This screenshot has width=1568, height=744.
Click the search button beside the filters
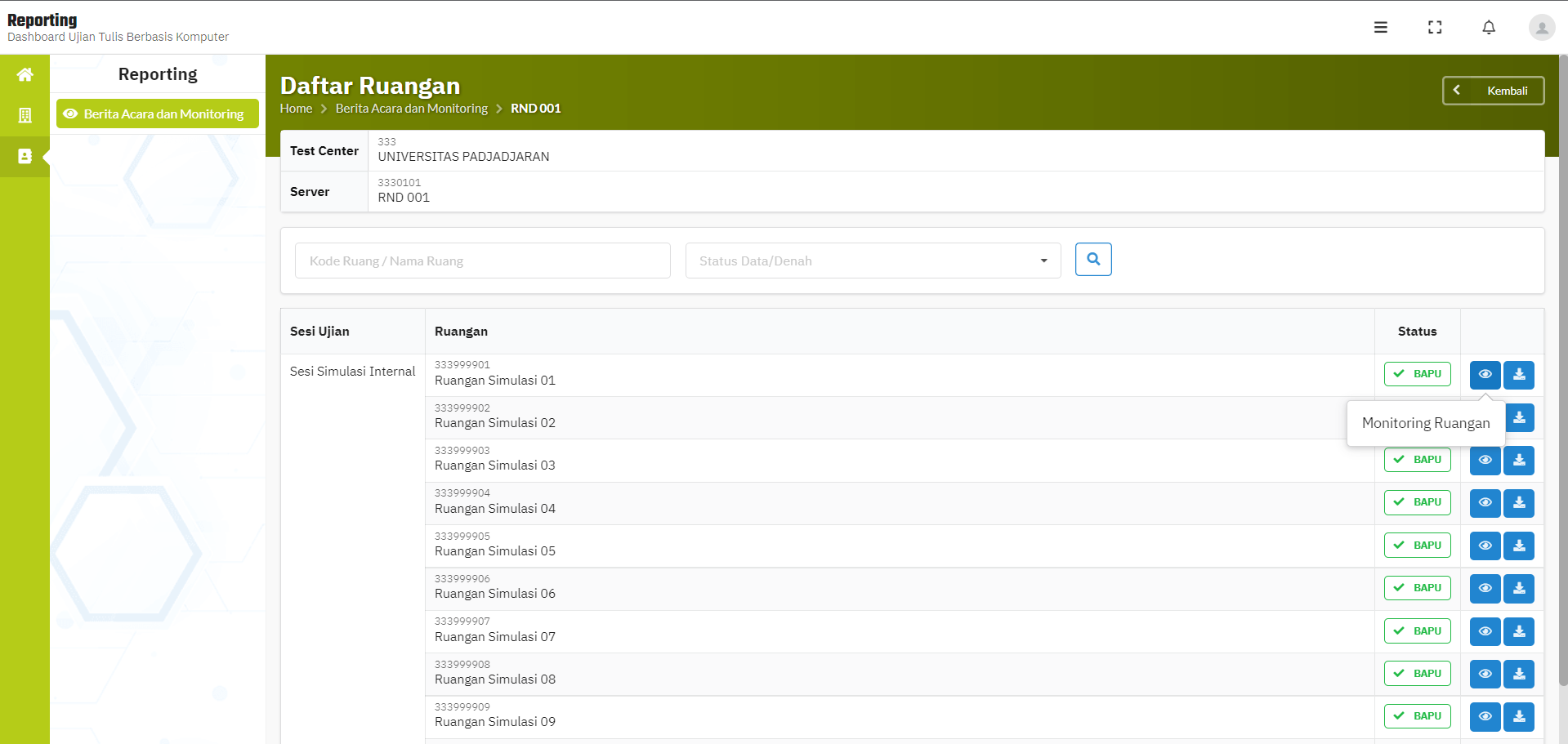click(1092, 260)
